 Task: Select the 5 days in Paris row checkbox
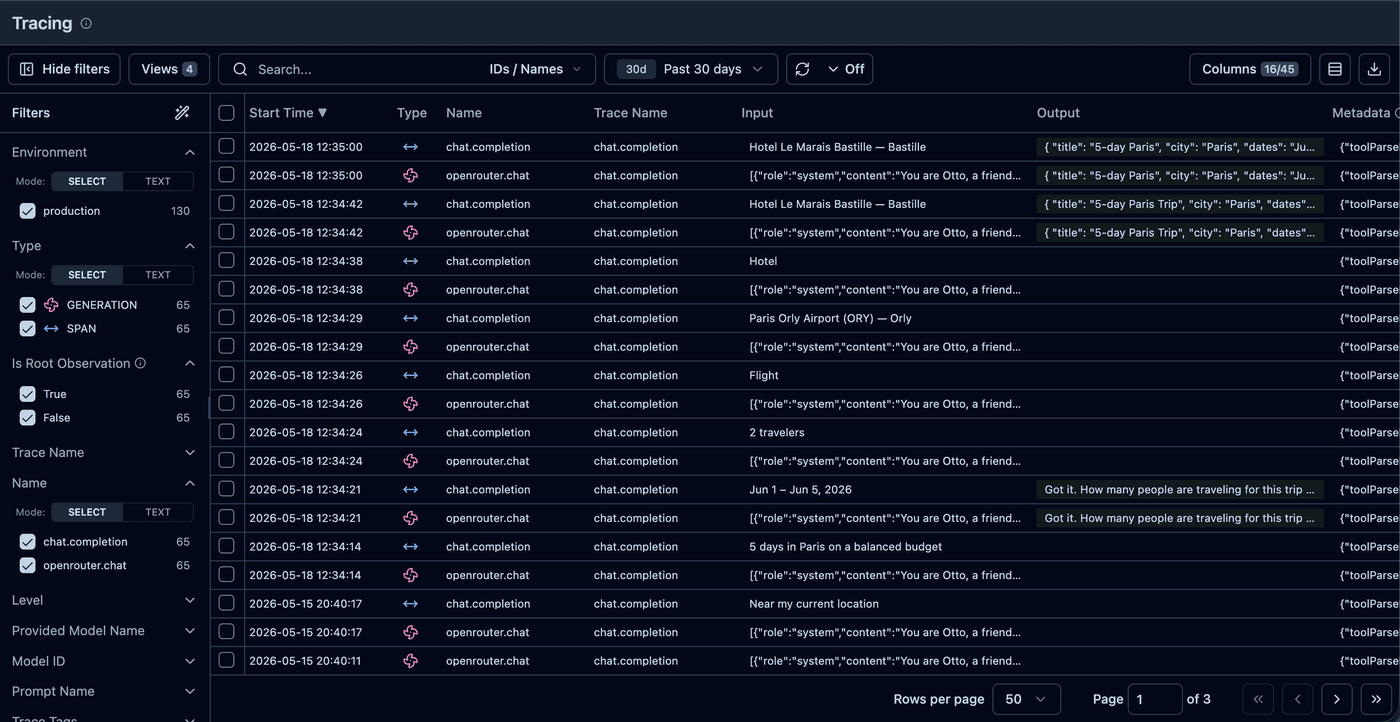click(x=226, y=546)
